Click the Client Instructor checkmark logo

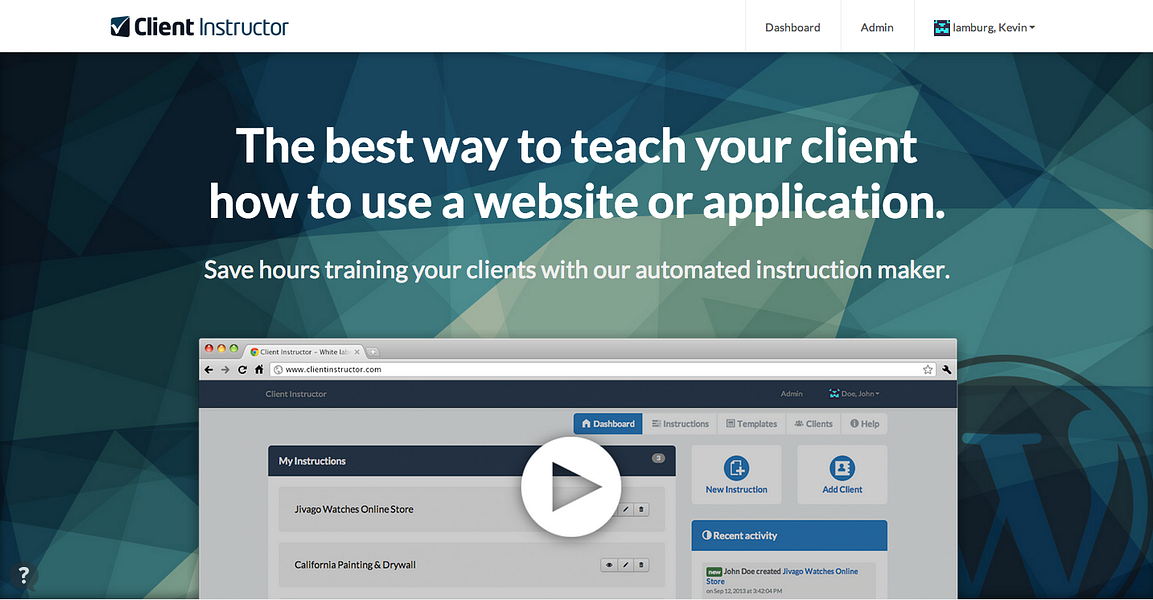click(x=120, y=26)
